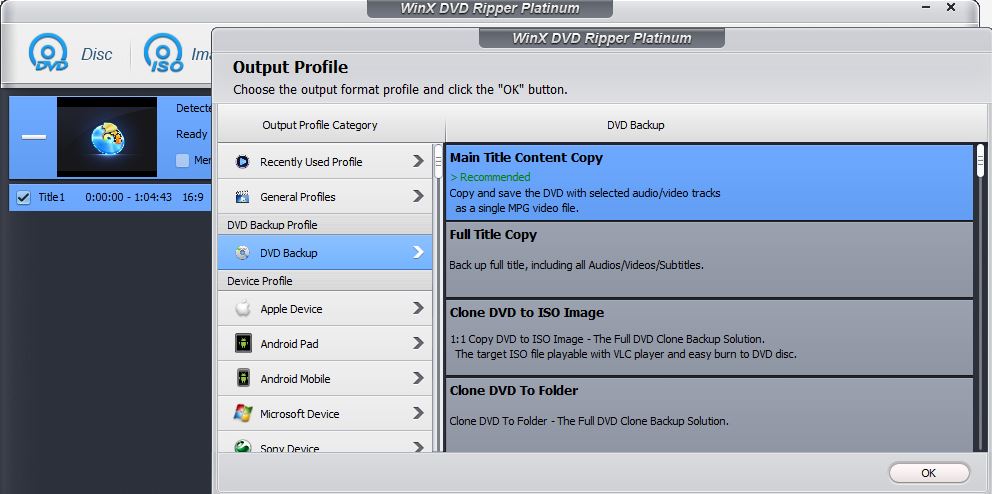
Task: Click the DVD Disc icon
Action: [x=49, y=54]
